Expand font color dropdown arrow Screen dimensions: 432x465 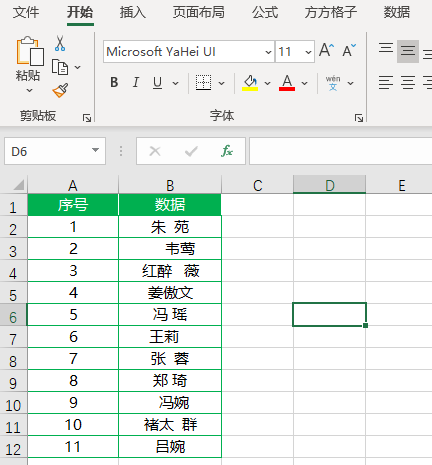(x=304, y=83)
